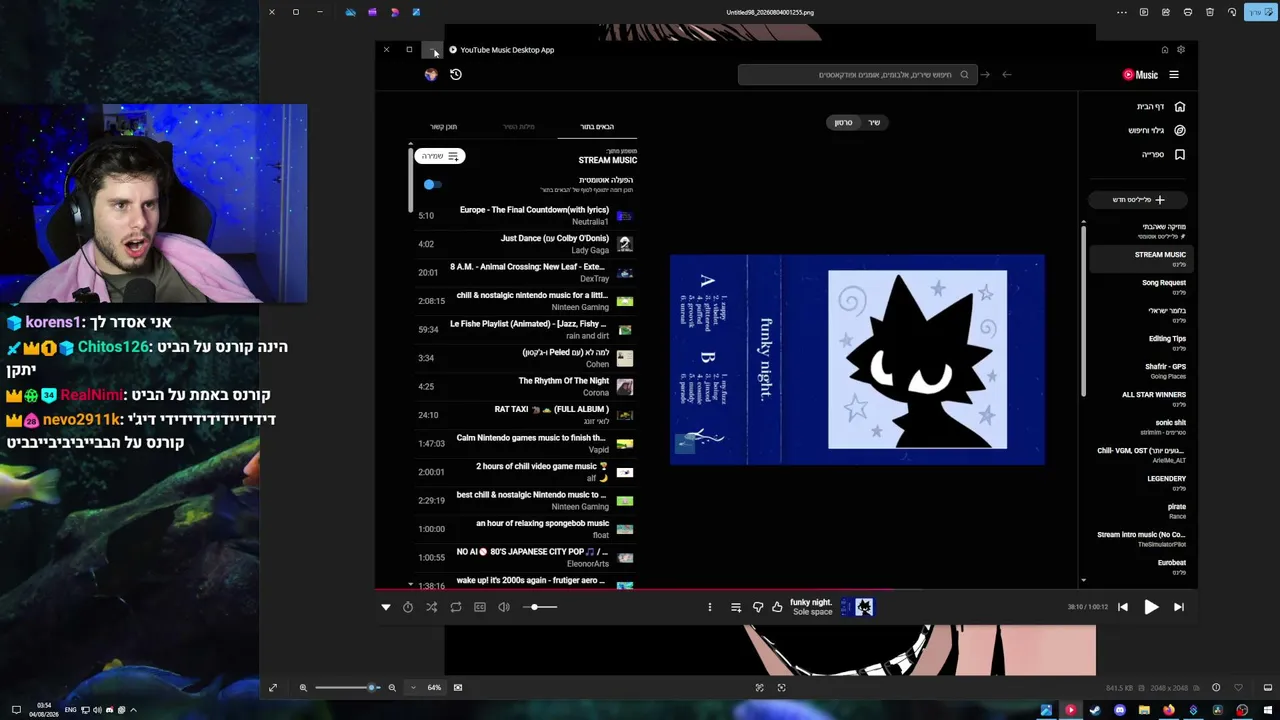Skip to the previous track
The width and height of the screenshot is (1280, 720).
tap(1123, 607)
